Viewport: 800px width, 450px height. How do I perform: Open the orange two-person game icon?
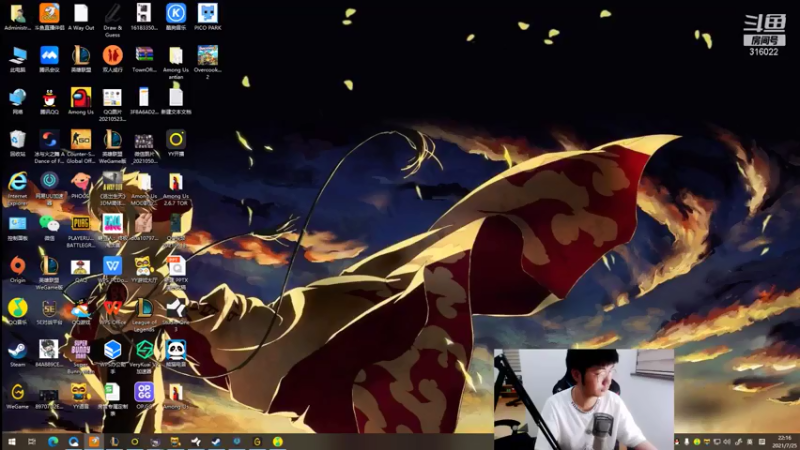pos(112,56)
